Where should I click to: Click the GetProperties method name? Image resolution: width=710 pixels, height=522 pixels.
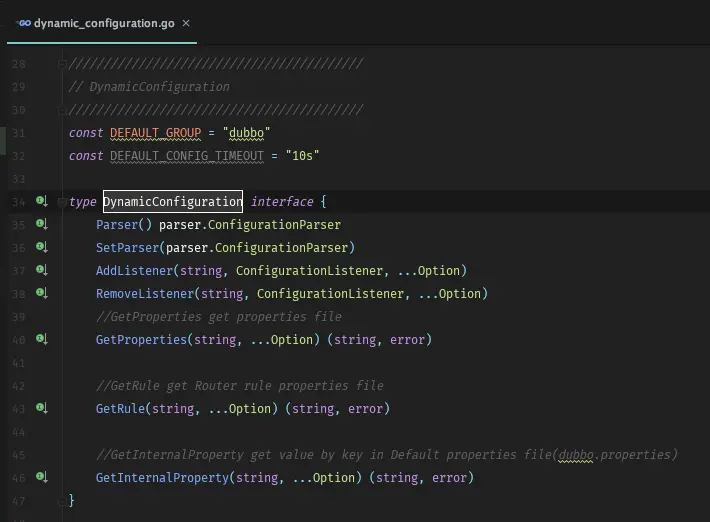click(141, 340)
